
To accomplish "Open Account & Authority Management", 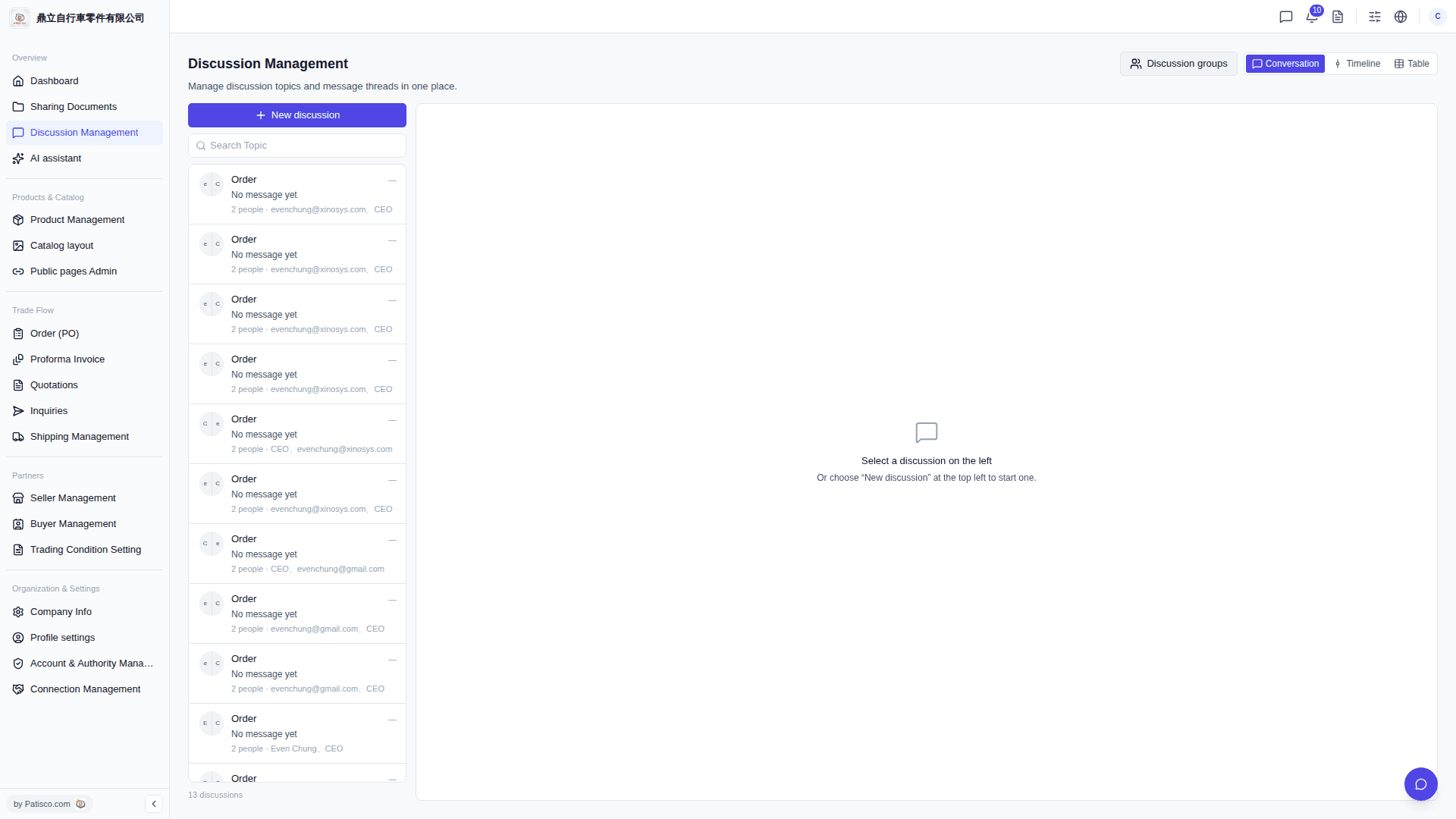I will pyautogui.click(x=84, y=664).
